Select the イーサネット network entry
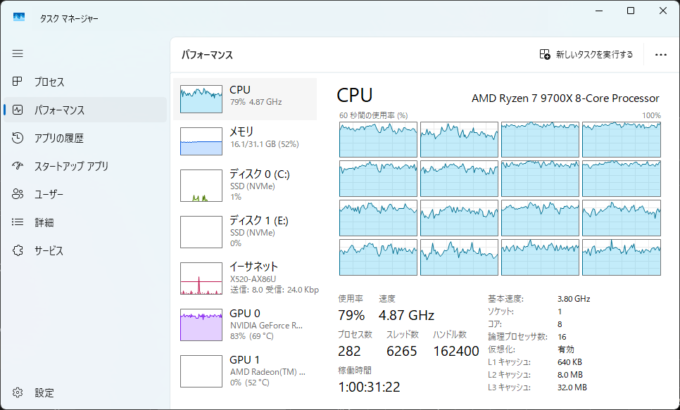The image size is (680, 410). [x=245, y=278]
